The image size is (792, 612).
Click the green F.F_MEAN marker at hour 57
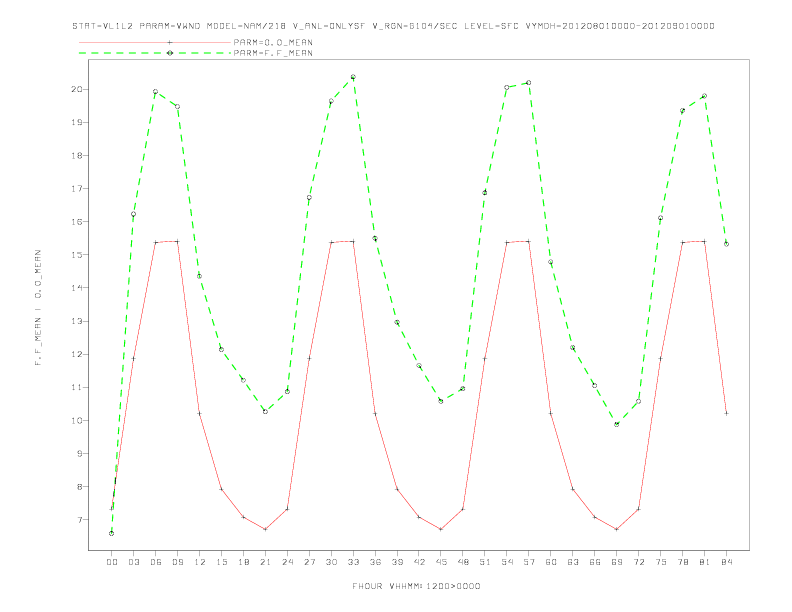coord(529,83)
